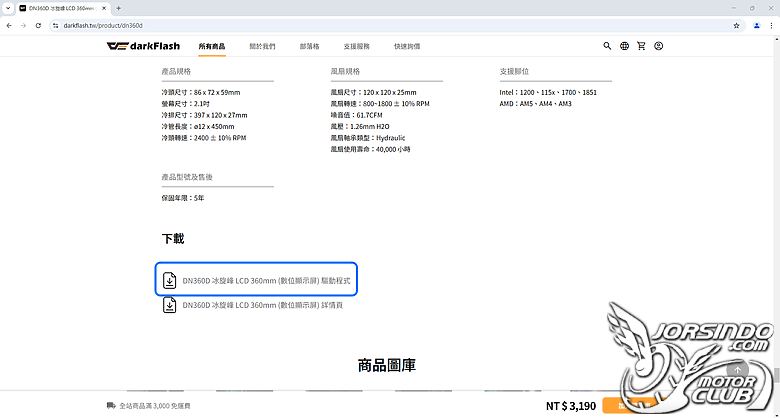Image resolution: width=780 pixels, height=418 pixels.
Task: Click download icon beside 詳情頁 link
Action: (x=170, y=305)
